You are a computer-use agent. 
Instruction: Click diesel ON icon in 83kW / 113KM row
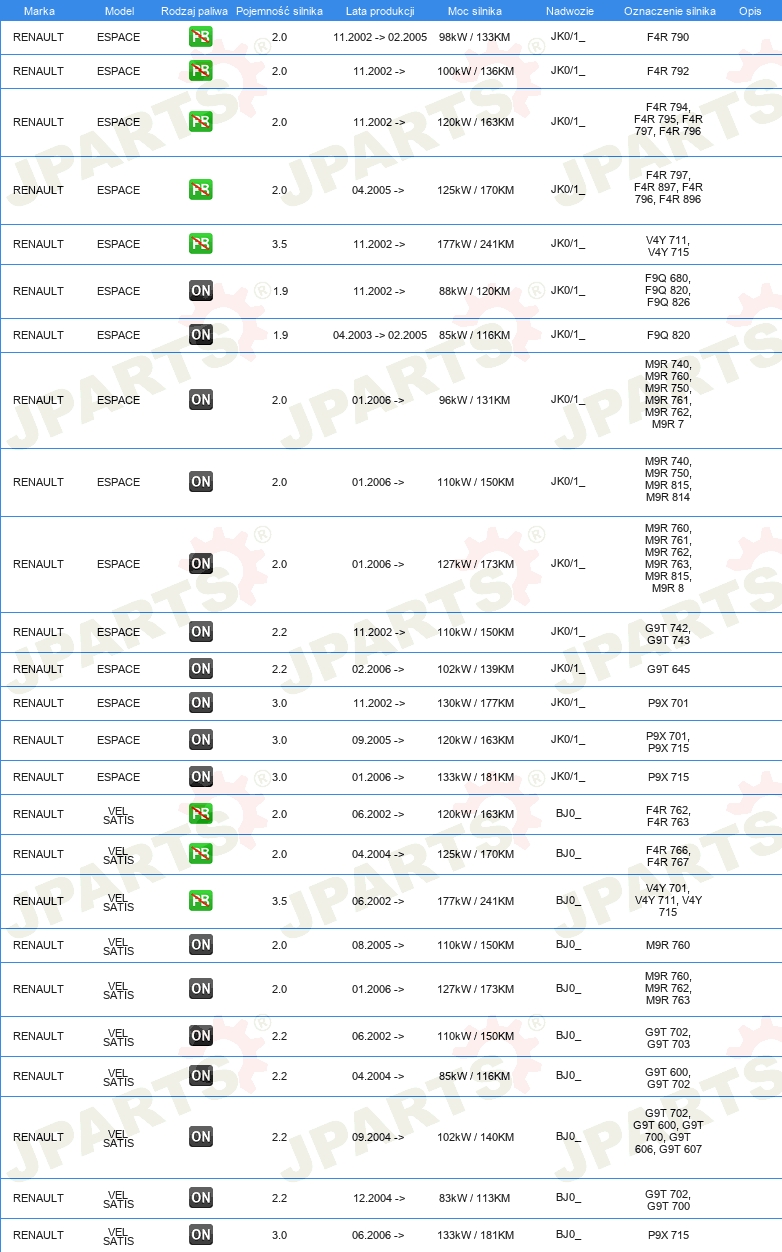(201, 1198)
